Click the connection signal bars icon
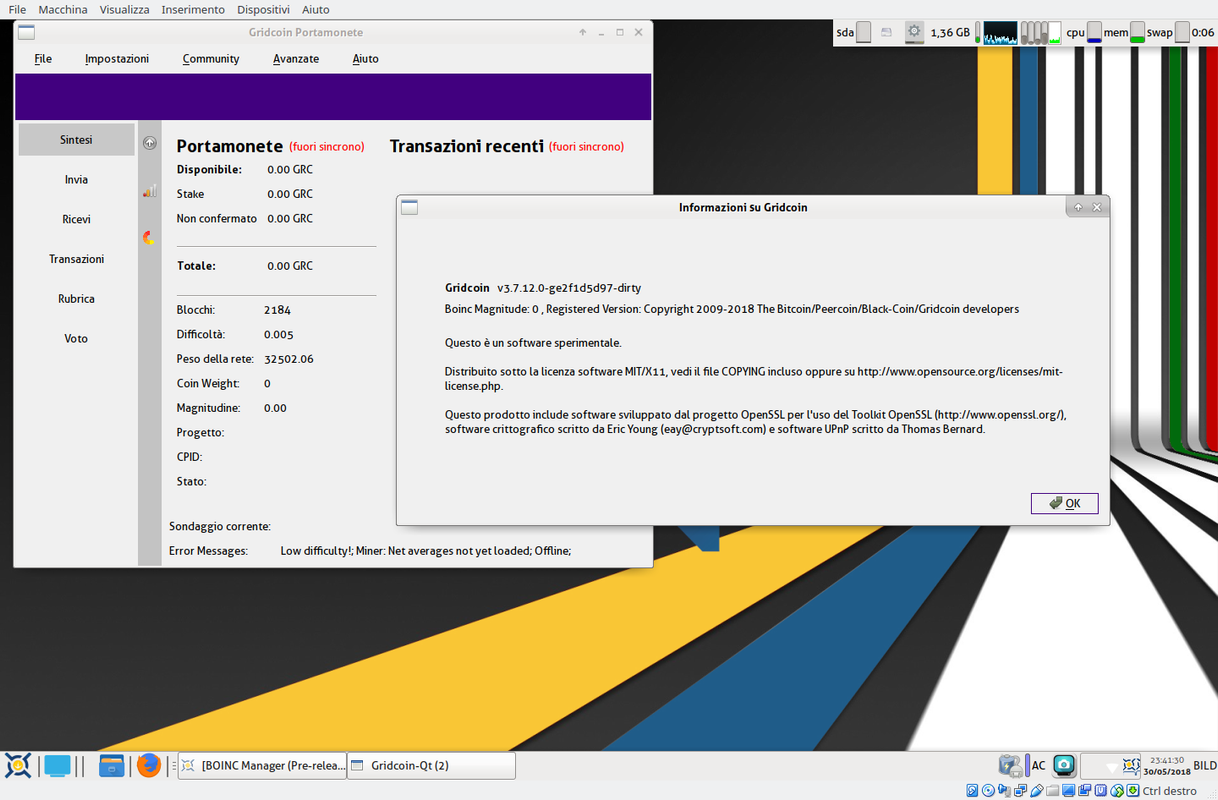The image size is (1218, 800). [150, 190]
